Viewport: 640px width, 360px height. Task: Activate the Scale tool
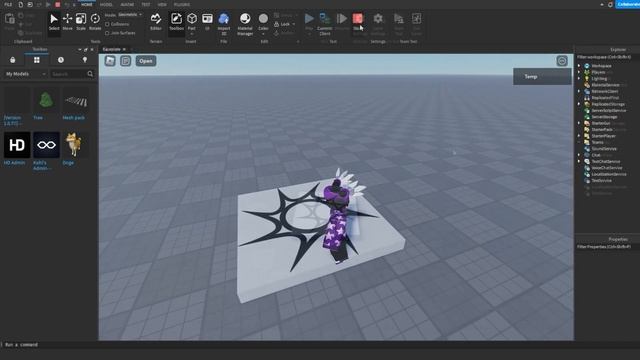tap(81, 22)
